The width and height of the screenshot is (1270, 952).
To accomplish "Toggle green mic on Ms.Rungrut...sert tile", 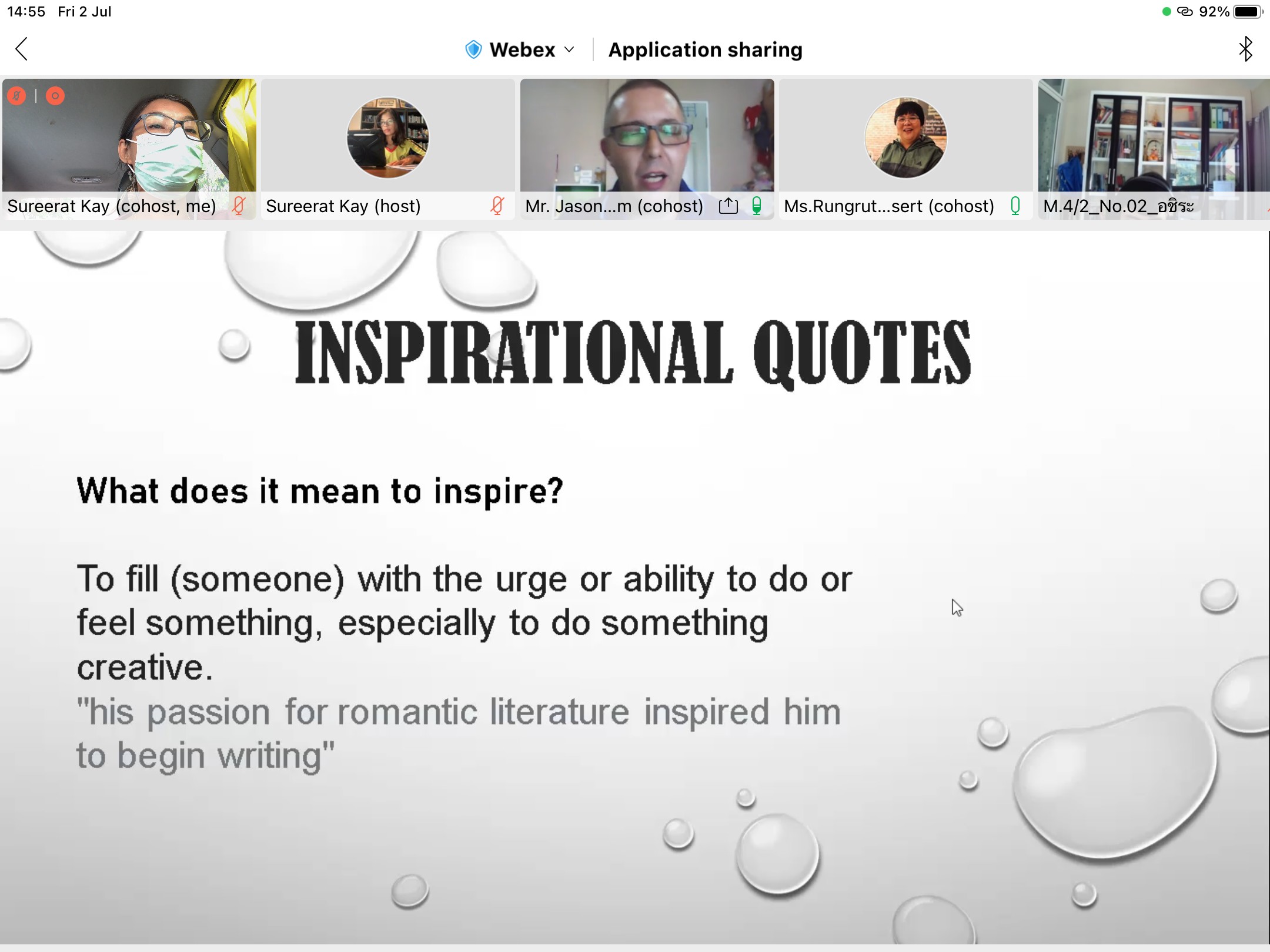I will coord(1015,206).
